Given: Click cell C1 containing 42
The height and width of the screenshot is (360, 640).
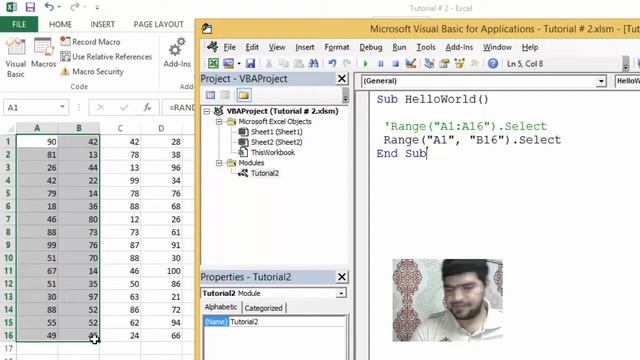Looking at the screenshot, I should point(120,142).
